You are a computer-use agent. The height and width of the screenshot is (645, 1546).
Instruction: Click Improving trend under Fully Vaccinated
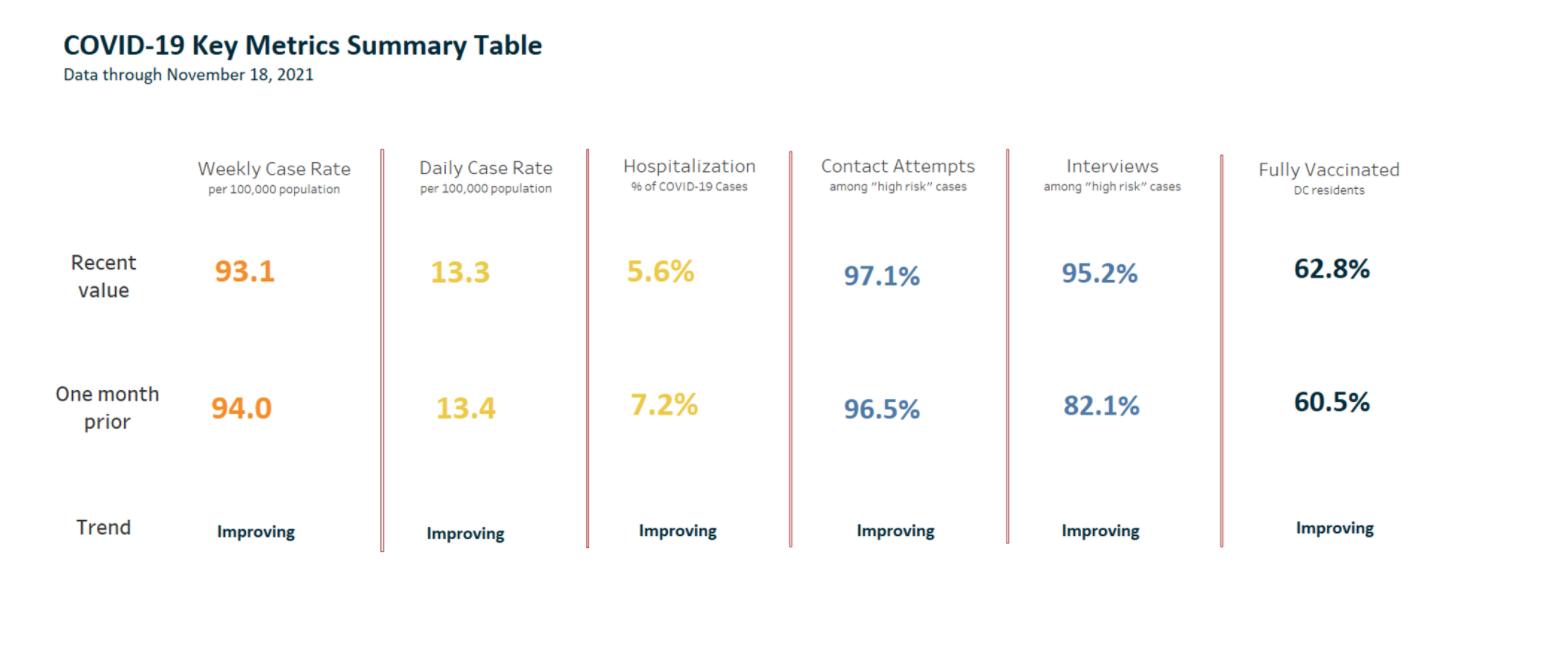pyautogui.click(x=1334, y=528)
